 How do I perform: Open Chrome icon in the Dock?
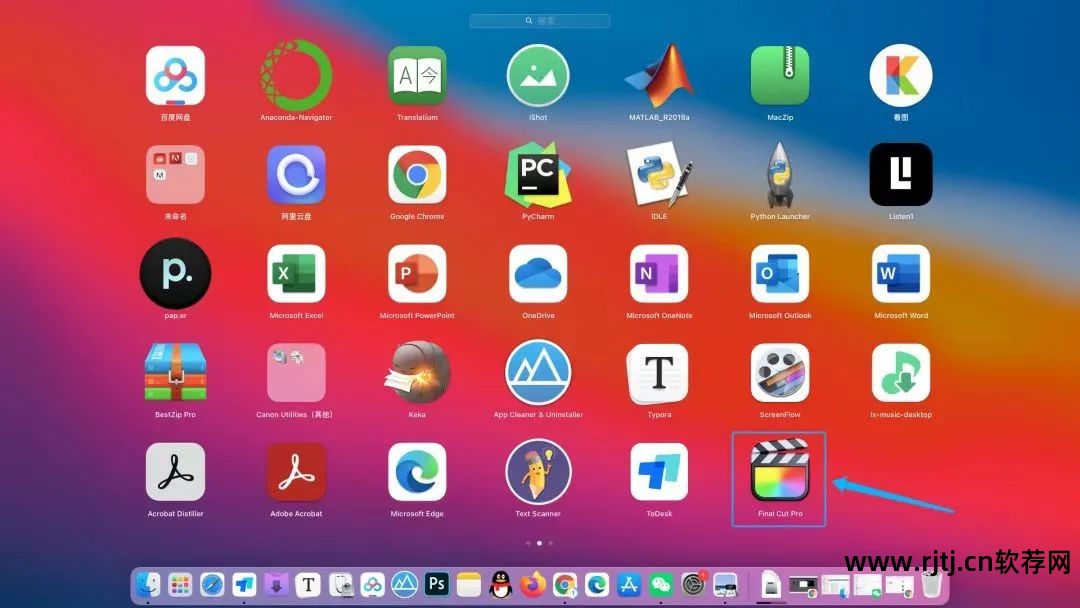click(x=565, y=585)
